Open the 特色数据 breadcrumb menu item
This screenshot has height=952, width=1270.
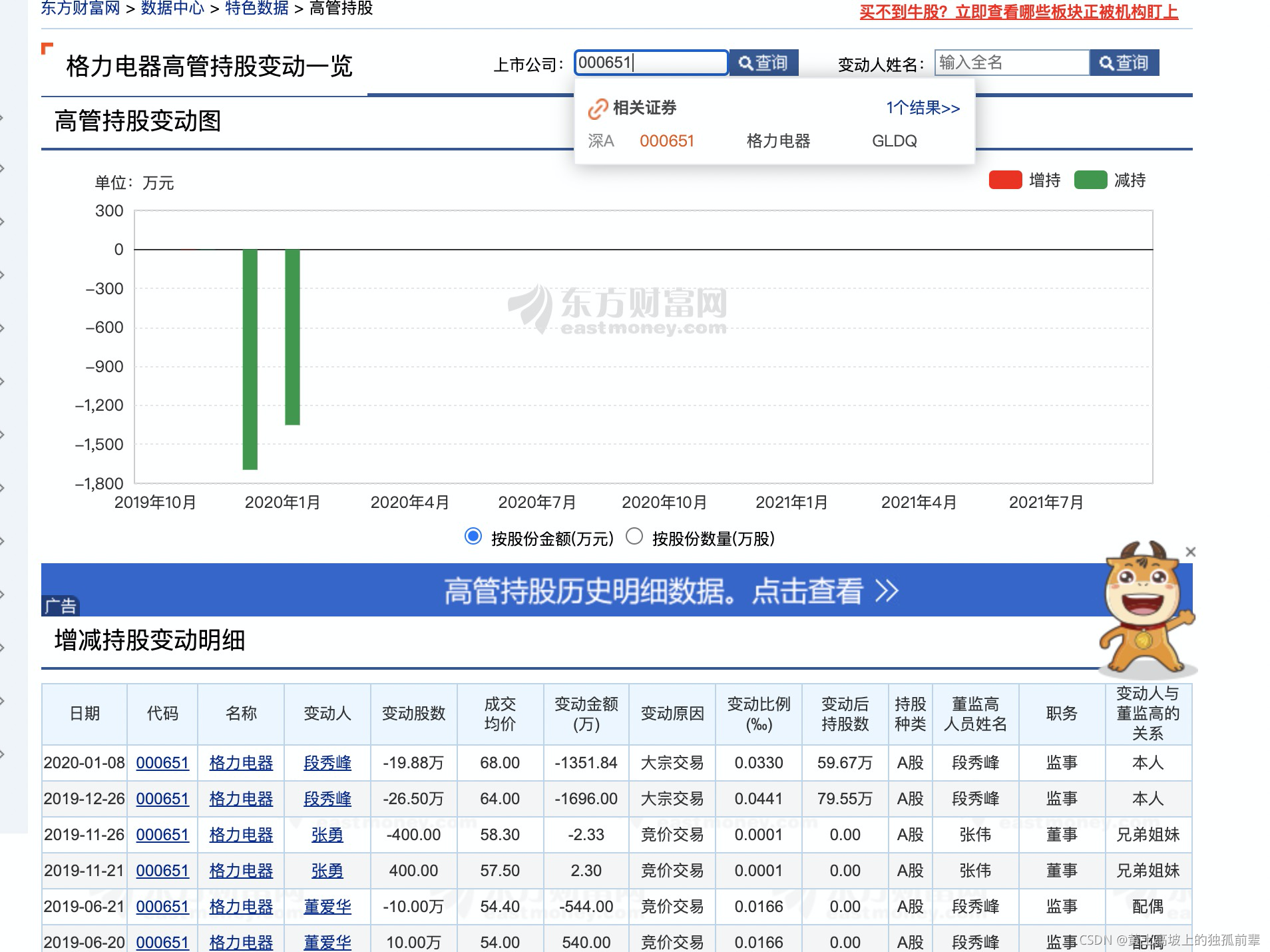[x=256, y=9]
